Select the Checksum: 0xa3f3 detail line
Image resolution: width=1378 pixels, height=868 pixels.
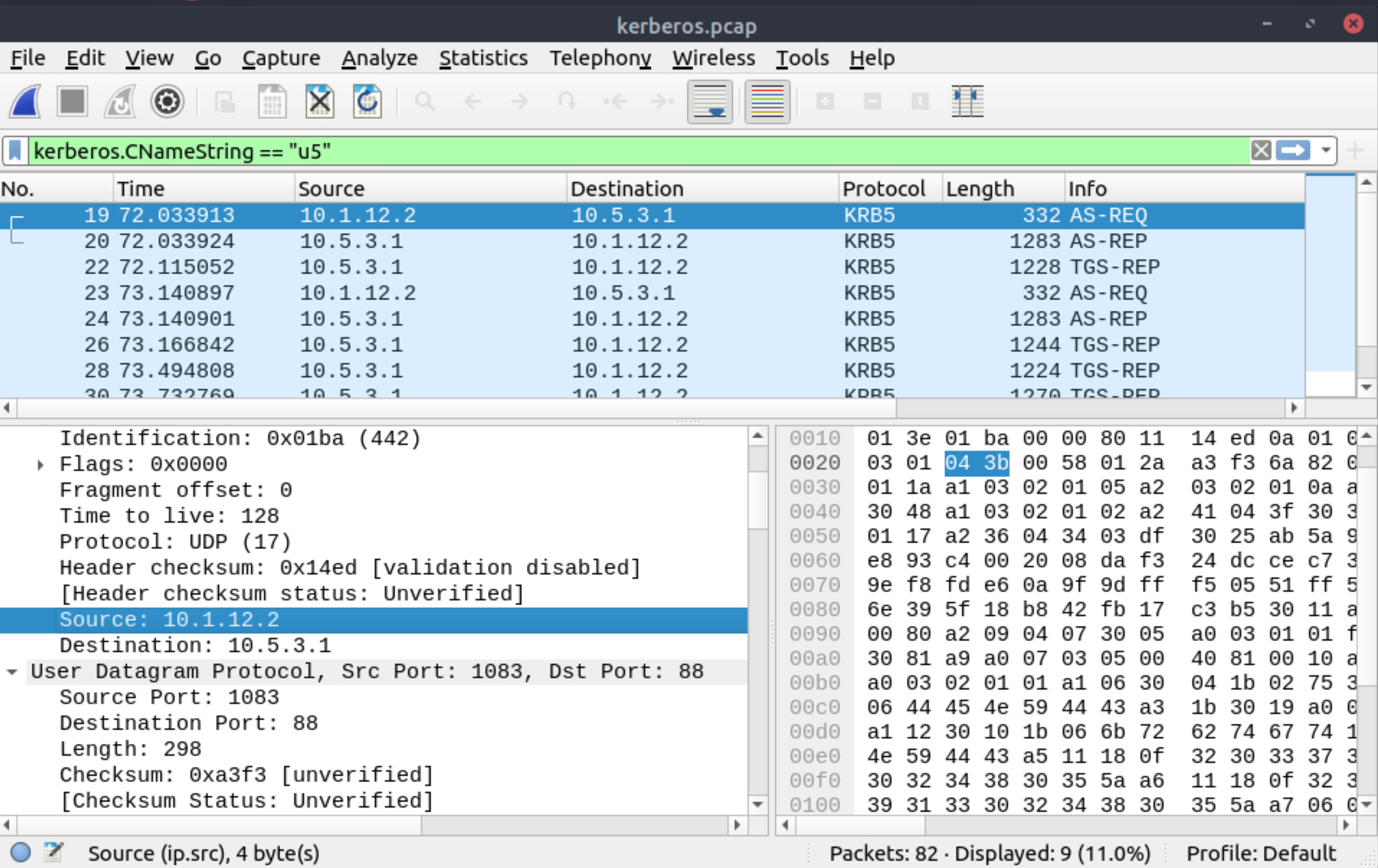point(374,775)
